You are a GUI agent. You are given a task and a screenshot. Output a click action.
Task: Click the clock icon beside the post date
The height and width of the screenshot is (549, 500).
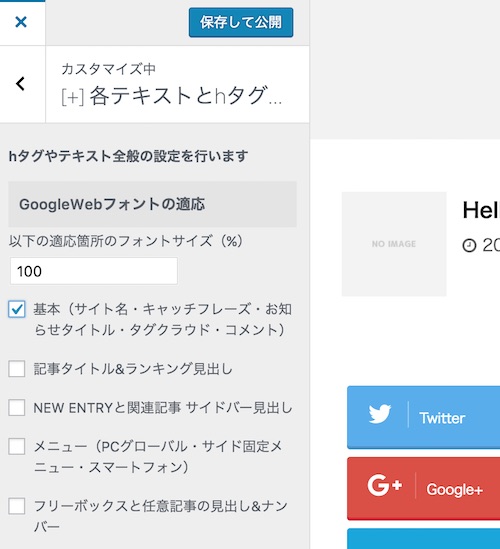point(469,245)
